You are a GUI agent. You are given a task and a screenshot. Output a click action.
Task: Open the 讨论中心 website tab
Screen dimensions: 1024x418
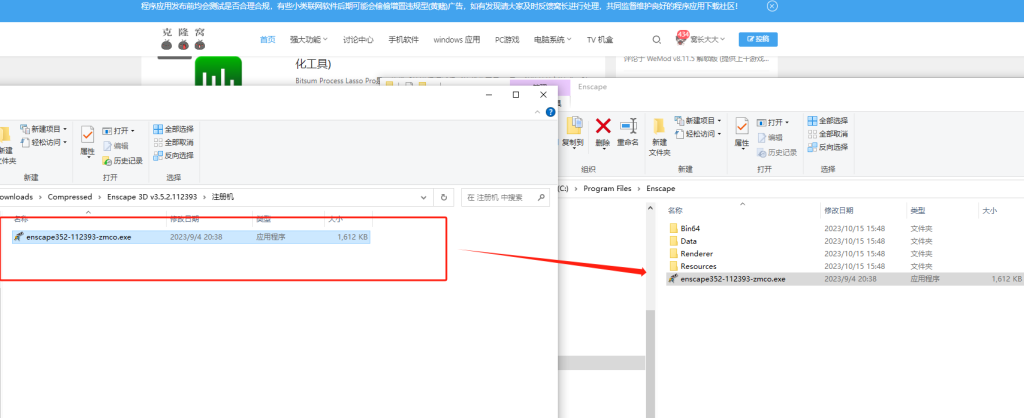pyautogui.click(x=358, y=40)
